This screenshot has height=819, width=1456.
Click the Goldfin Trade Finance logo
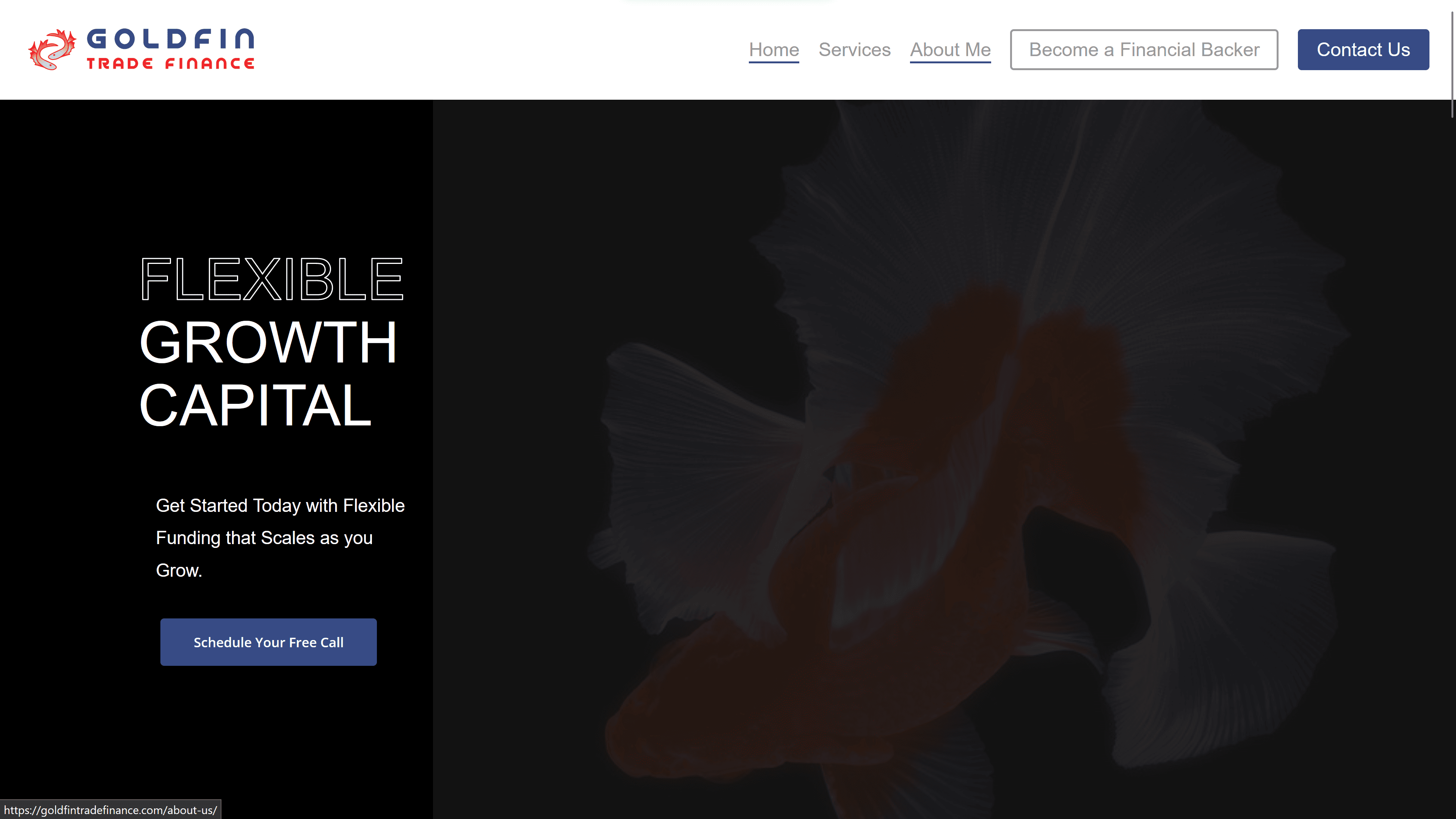coord(141,49)
